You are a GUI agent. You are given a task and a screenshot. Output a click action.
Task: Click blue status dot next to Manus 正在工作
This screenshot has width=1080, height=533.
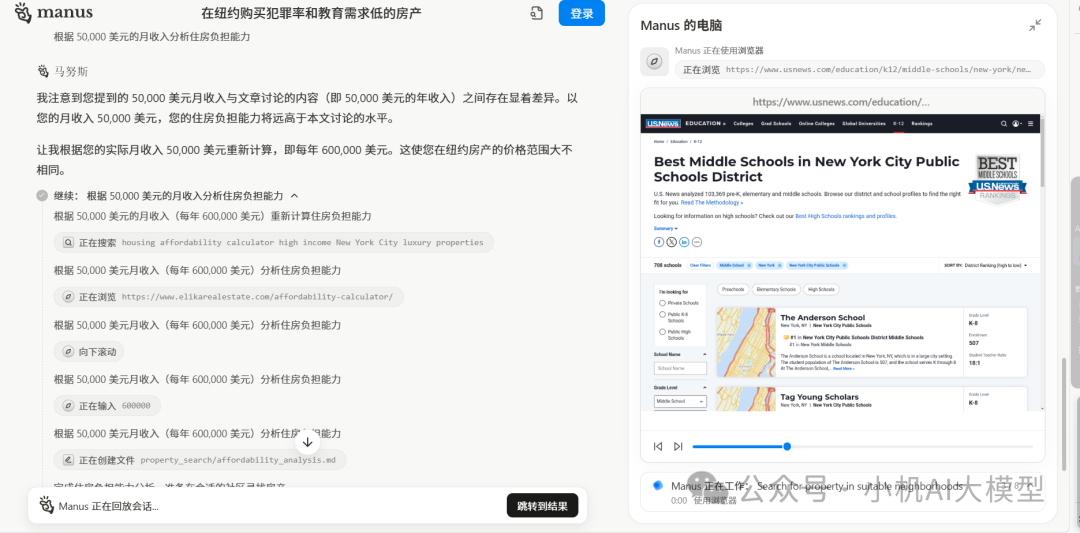(x=658, y=485)
